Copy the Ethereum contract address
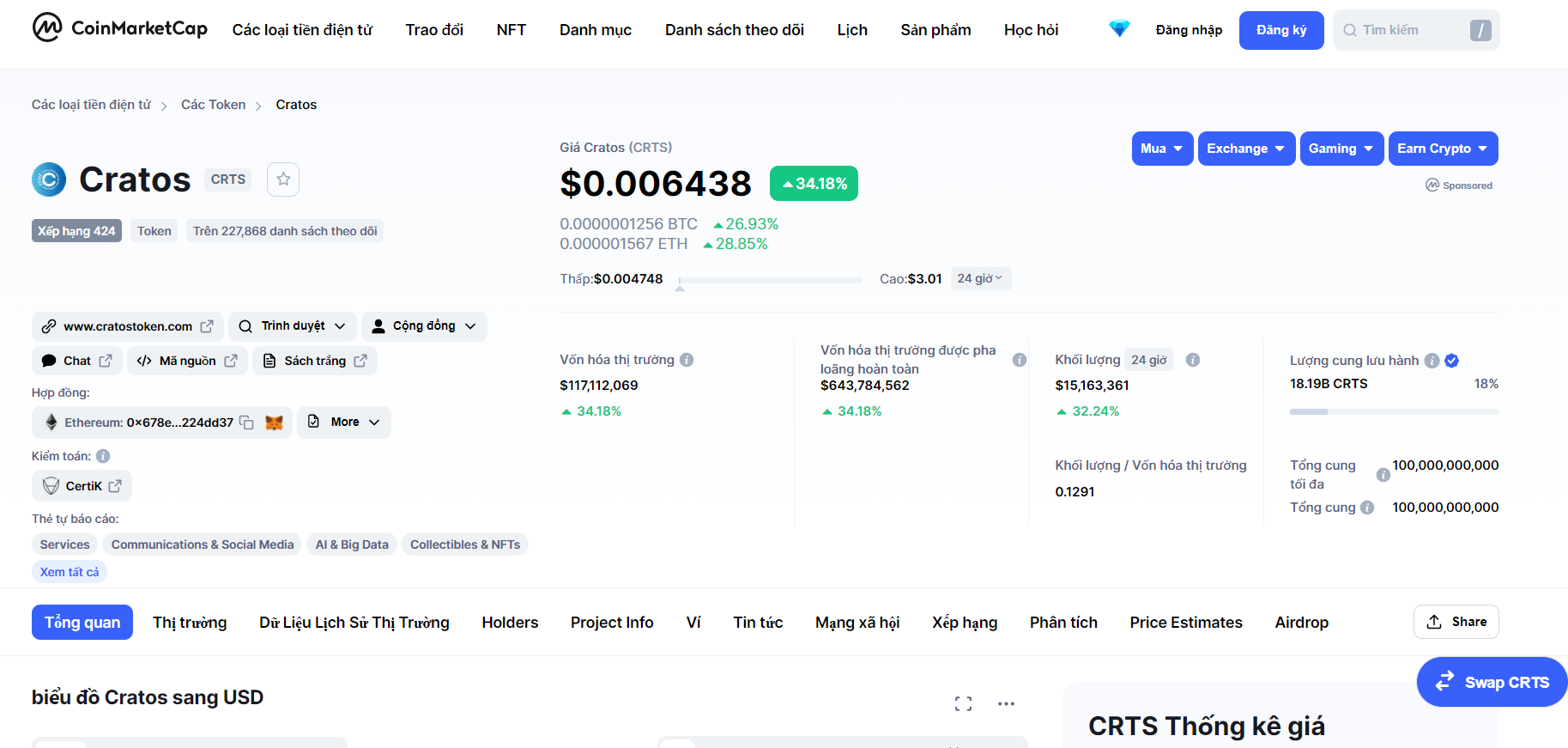 click(x=246, y=423)
